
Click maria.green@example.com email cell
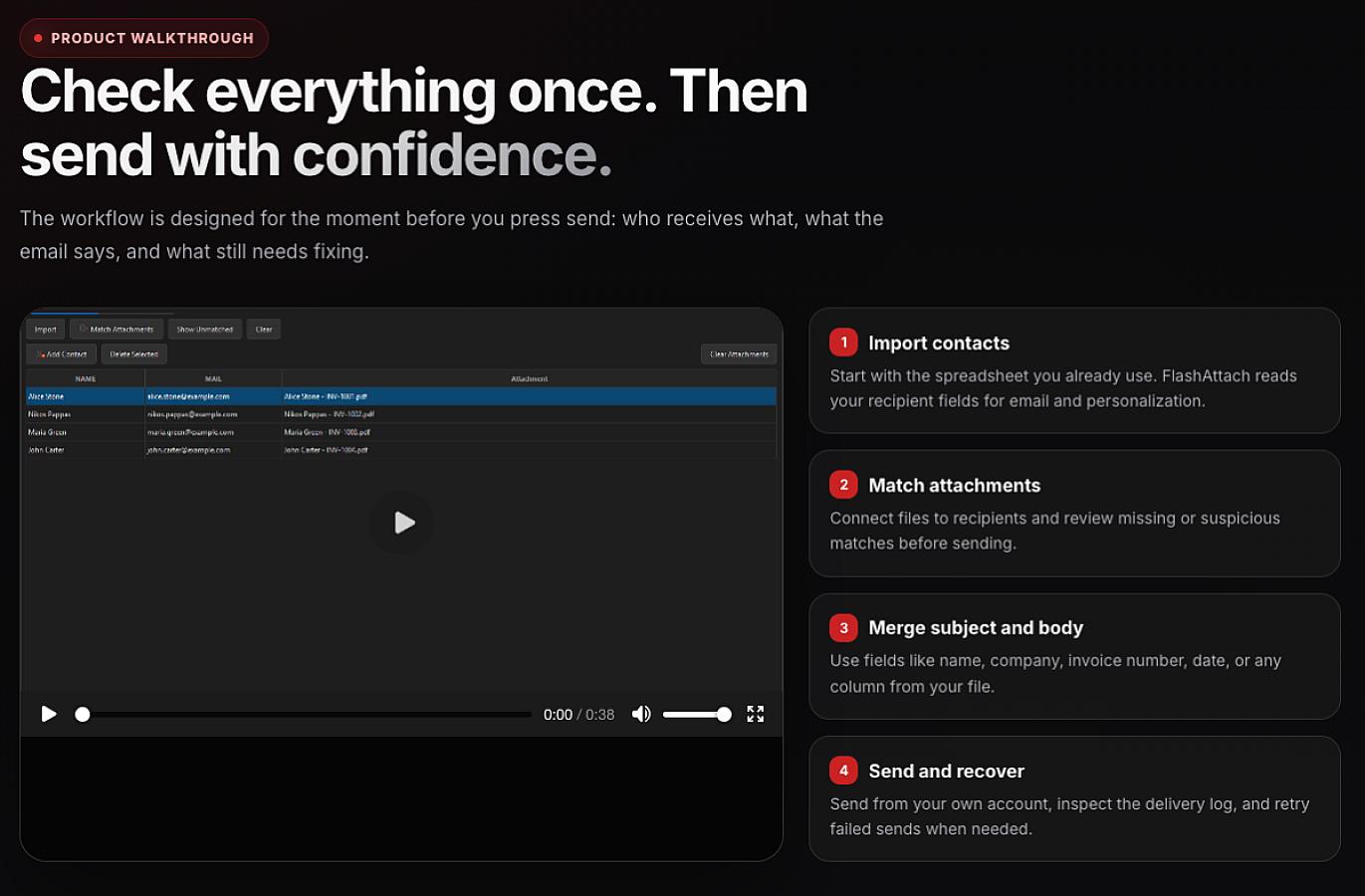[190, 432]
